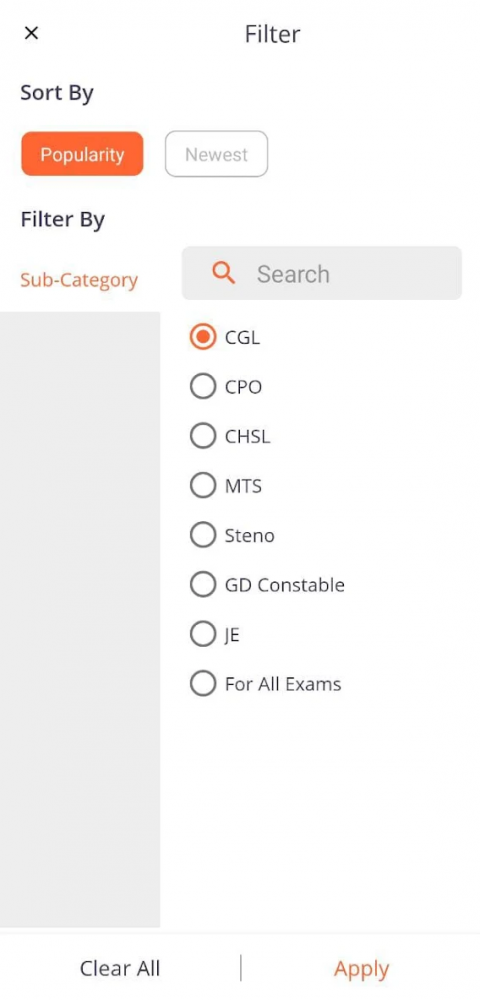Close the Filter panel with X icon
480x1000 pixels.
31,33
